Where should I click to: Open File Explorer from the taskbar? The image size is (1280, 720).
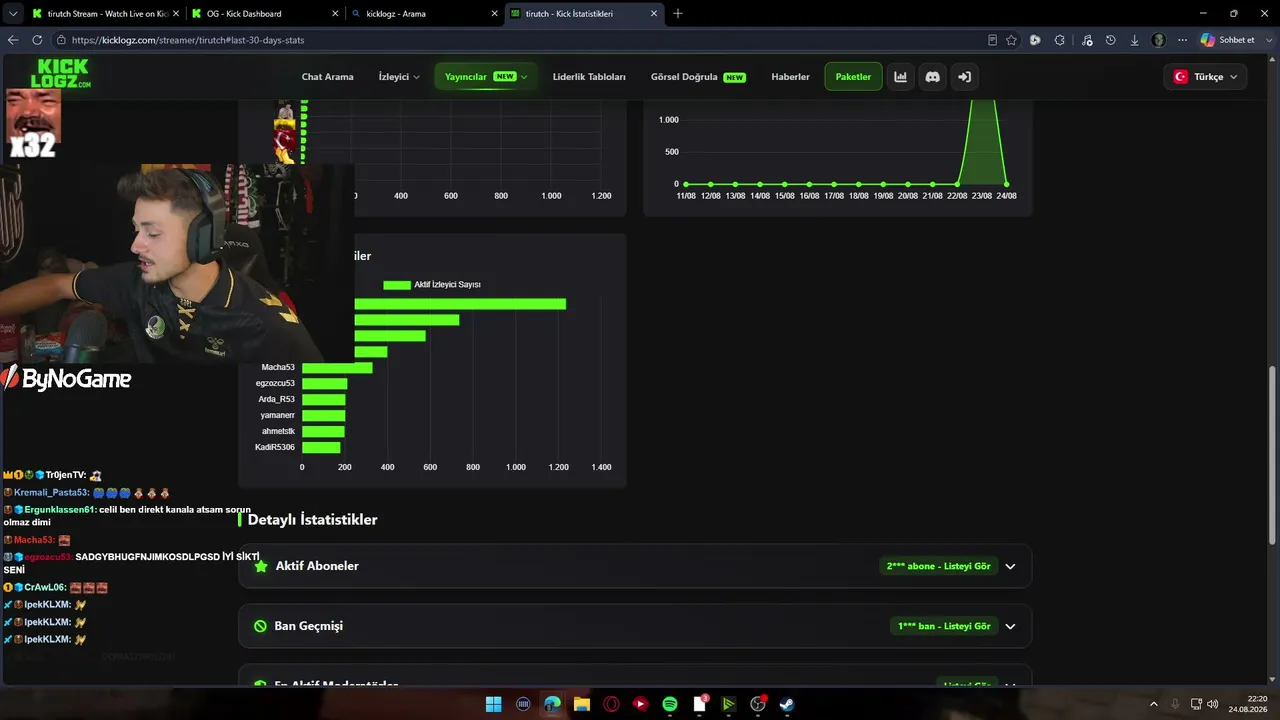point(581,704)
